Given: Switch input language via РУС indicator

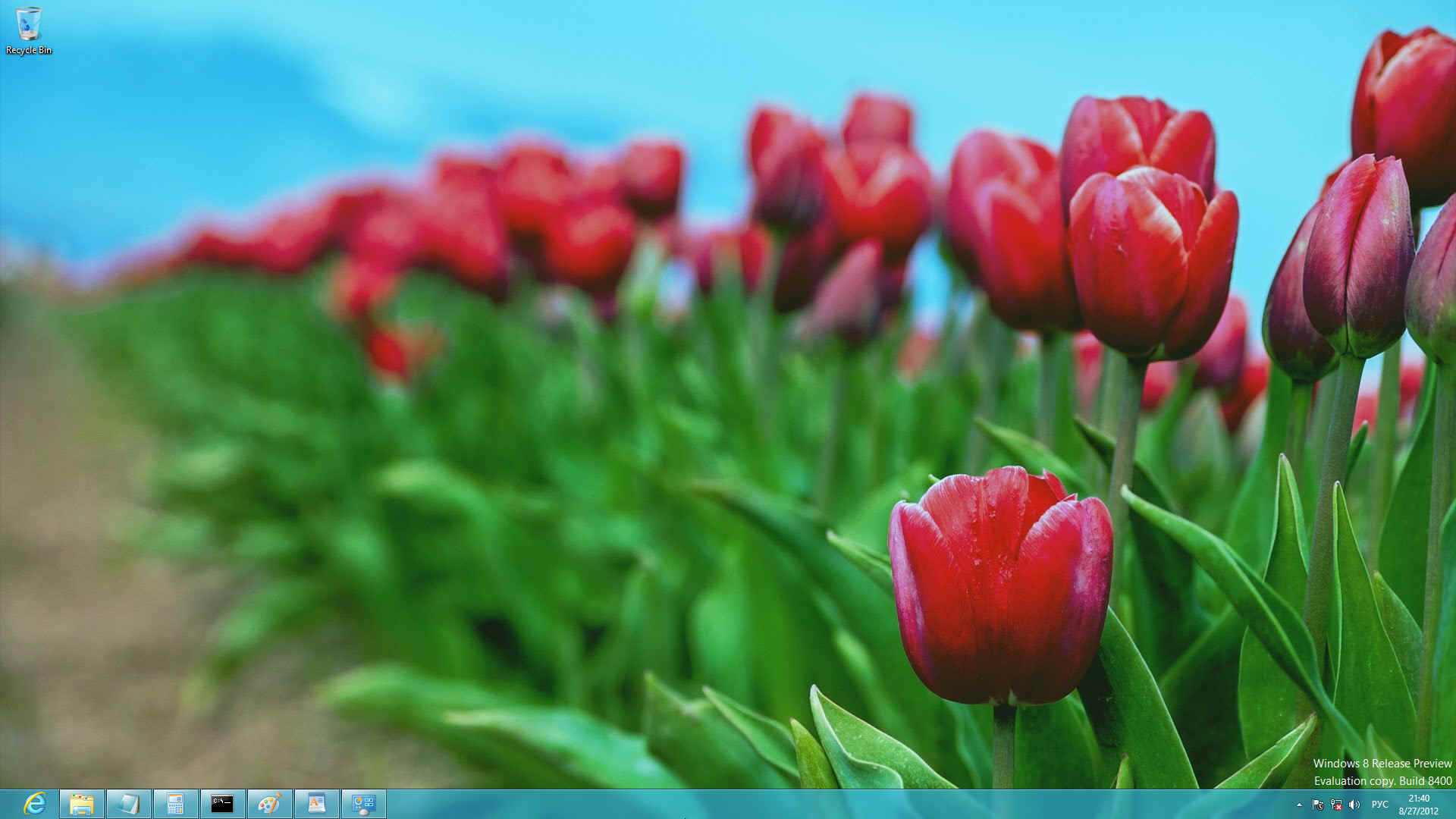Looking at the screenshot, I should [1380, 805].
